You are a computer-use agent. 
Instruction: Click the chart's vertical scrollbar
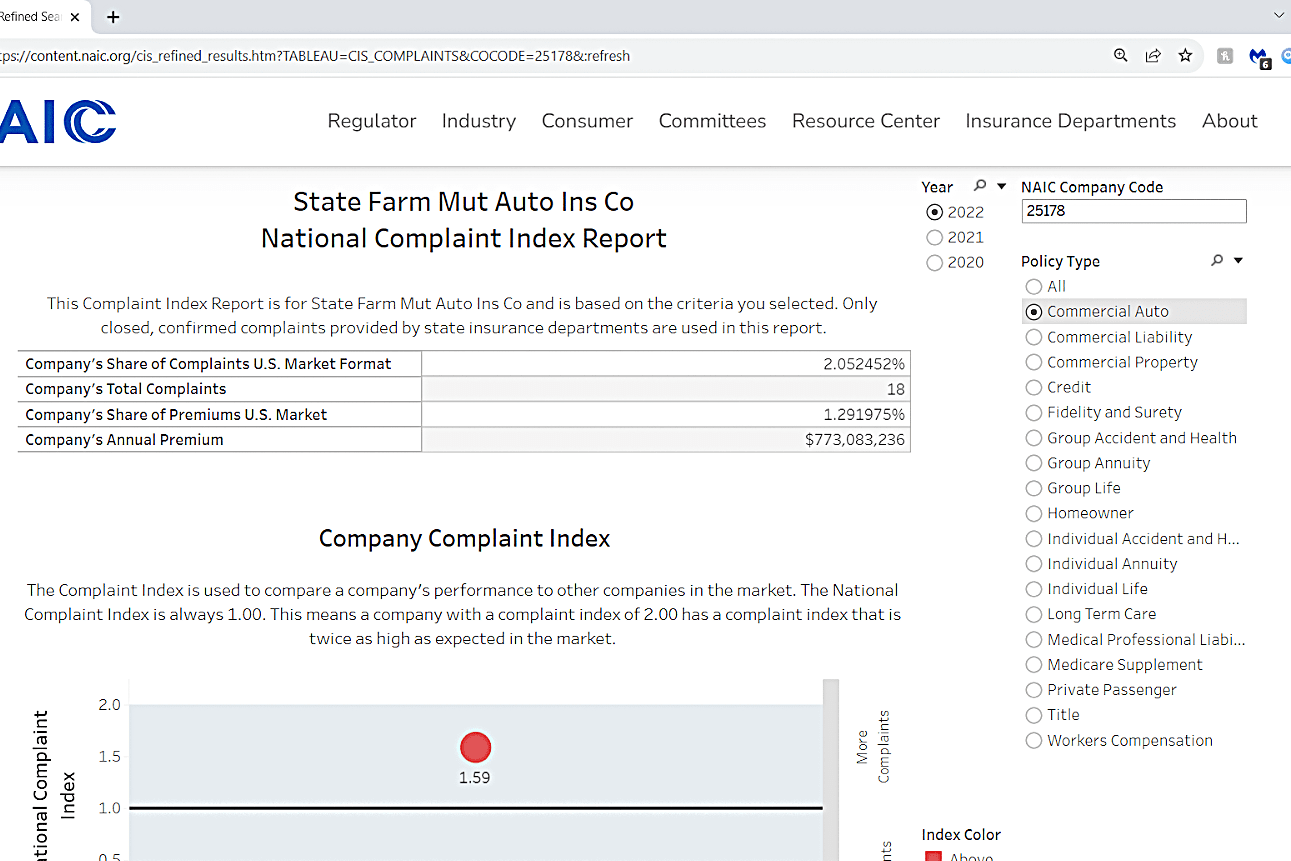(830, 770)
